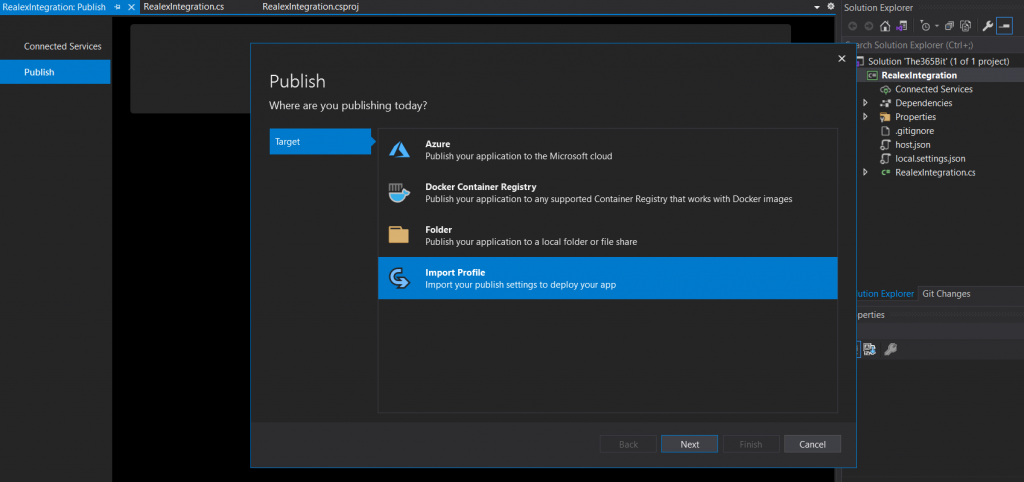The width and height of the screenshot is (1024, 482).
Task: Click Next in the Publish dialog
Action: point(690,444)
